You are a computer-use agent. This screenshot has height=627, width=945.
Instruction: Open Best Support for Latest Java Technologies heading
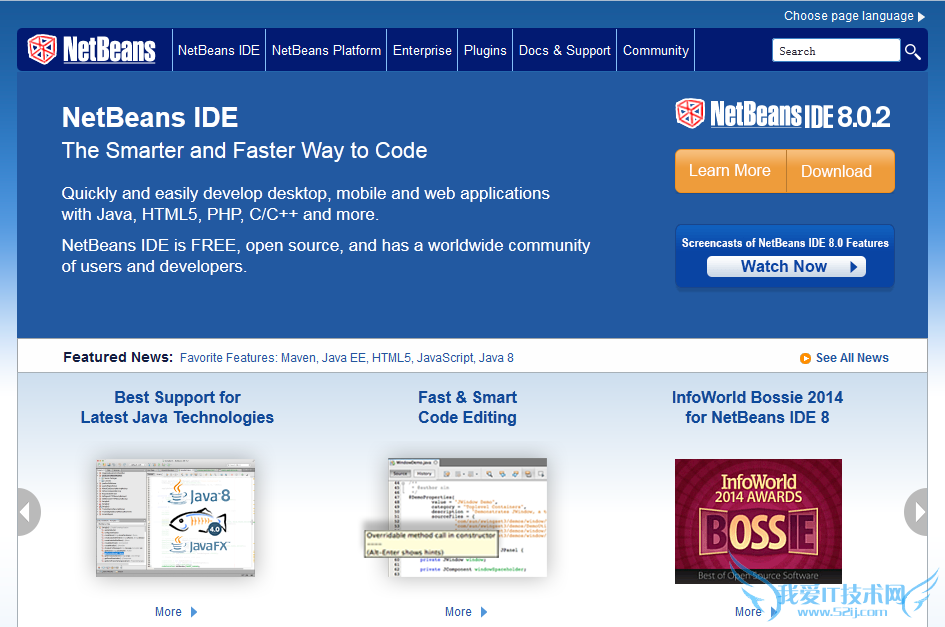coord(177,408)
